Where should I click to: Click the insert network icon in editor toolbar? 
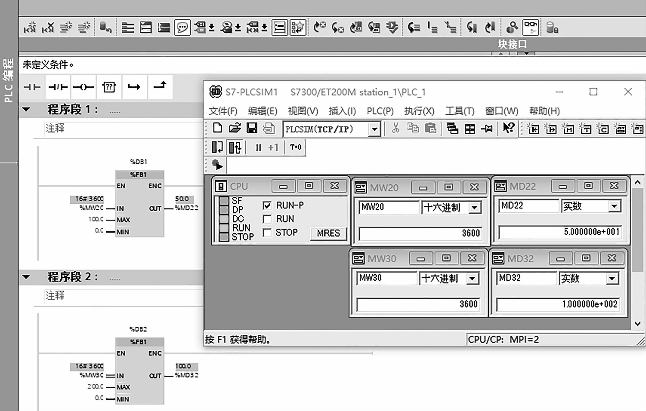[x=30, y=28]
